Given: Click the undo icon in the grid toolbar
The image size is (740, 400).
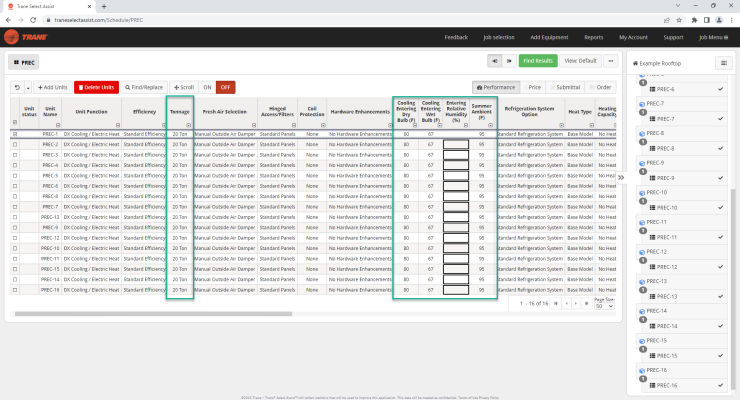Looking at the screenshot, I should pyautogui.click(x=17, y=87).
